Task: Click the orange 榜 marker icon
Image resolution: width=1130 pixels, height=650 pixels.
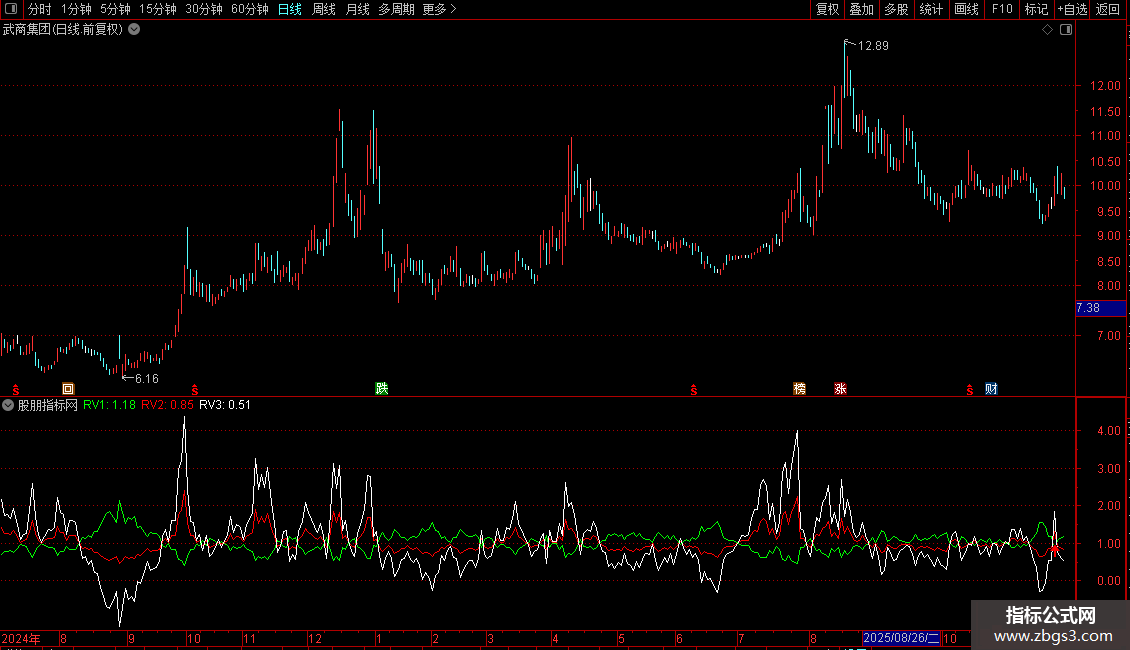Action: (799, 389)
